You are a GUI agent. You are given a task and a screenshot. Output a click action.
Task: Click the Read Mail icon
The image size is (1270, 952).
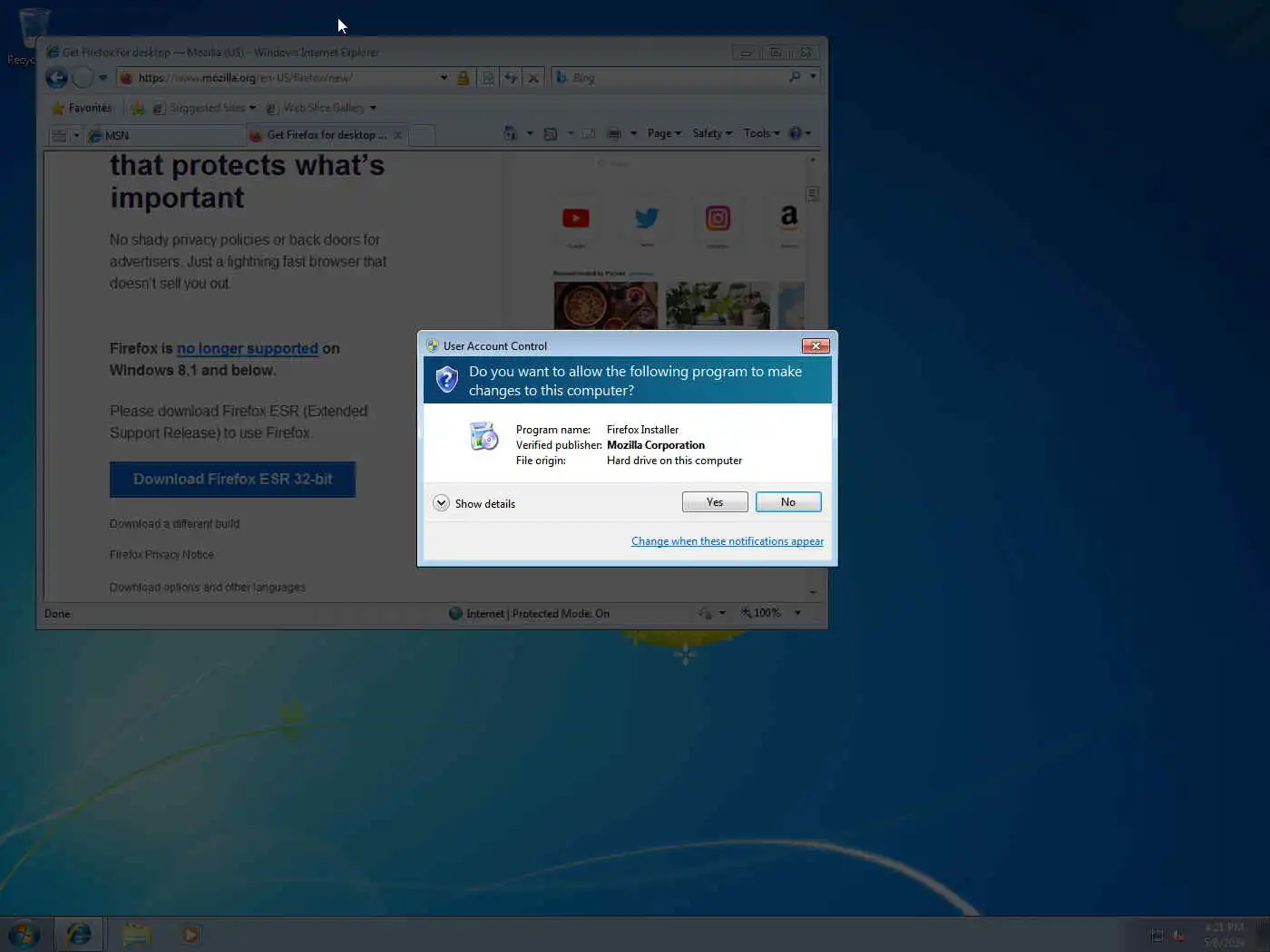click(x=589, y=133)
